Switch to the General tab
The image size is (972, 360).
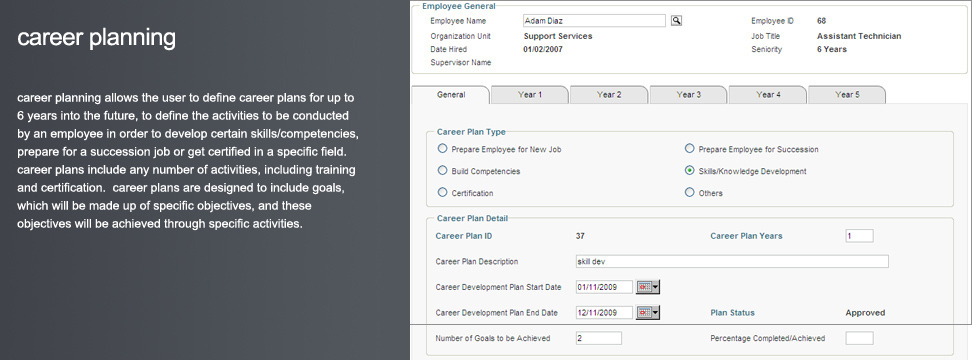click(451, 95)
